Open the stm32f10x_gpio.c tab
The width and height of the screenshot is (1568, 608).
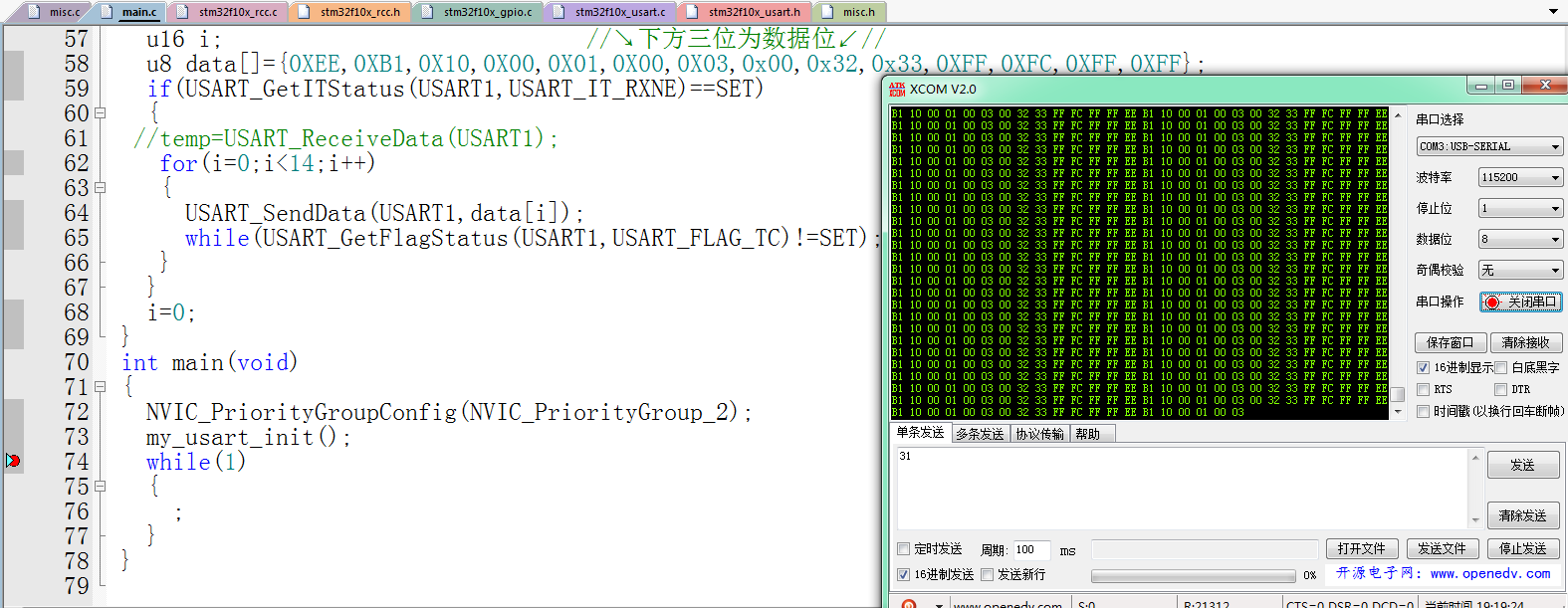[x=480, y=12]
